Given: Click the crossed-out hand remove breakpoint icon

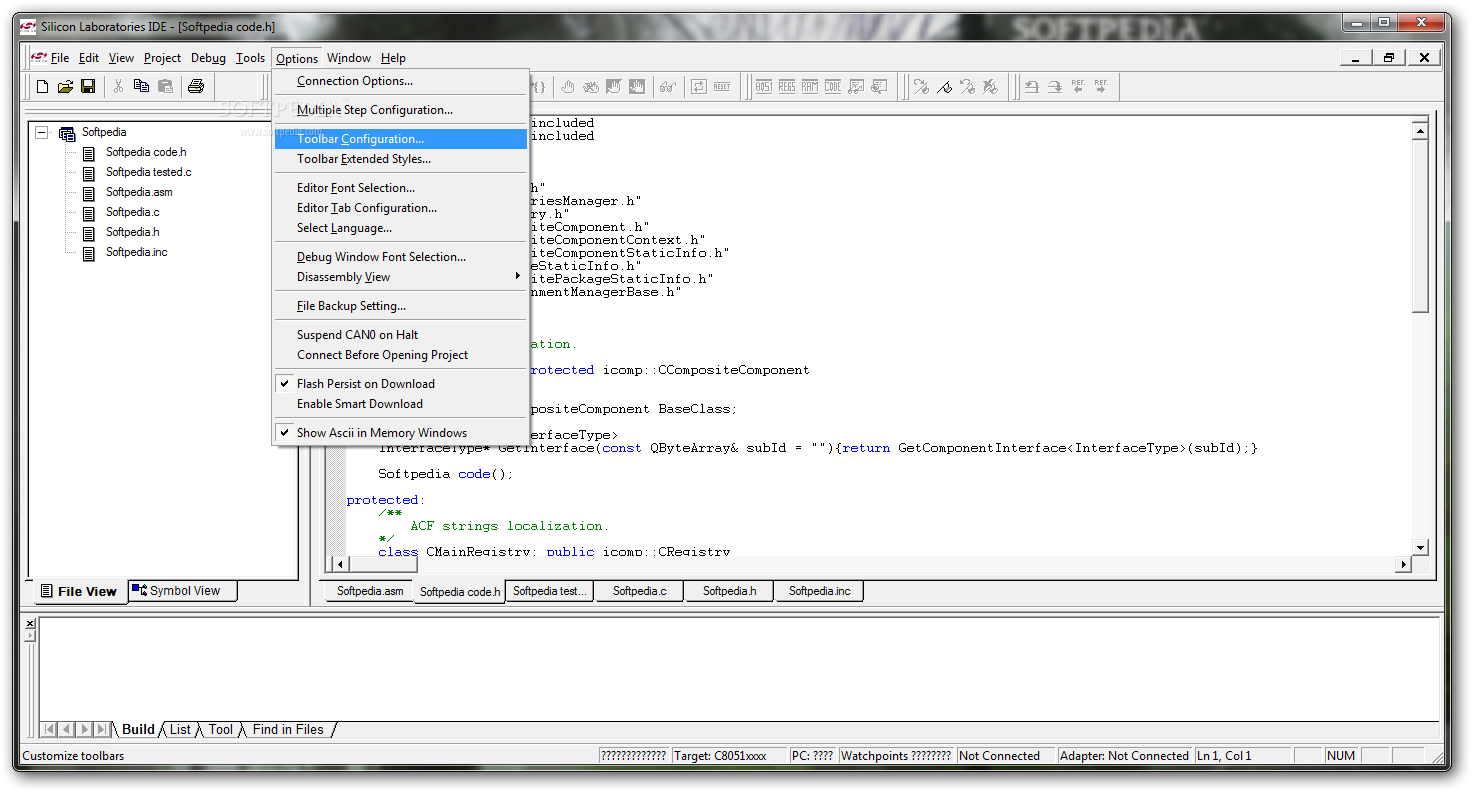Looking at the screenshot, I should pyautogui.click(x=591, y=87).
